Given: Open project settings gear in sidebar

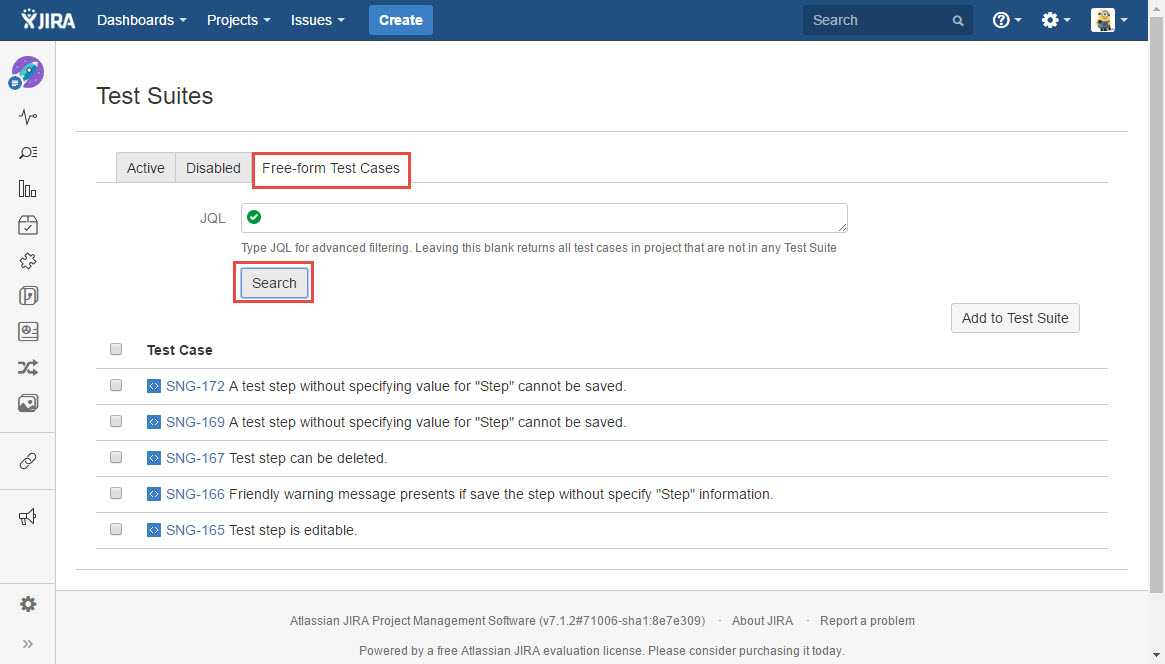Looking at the screenshot, I should (x=27, y=604).
